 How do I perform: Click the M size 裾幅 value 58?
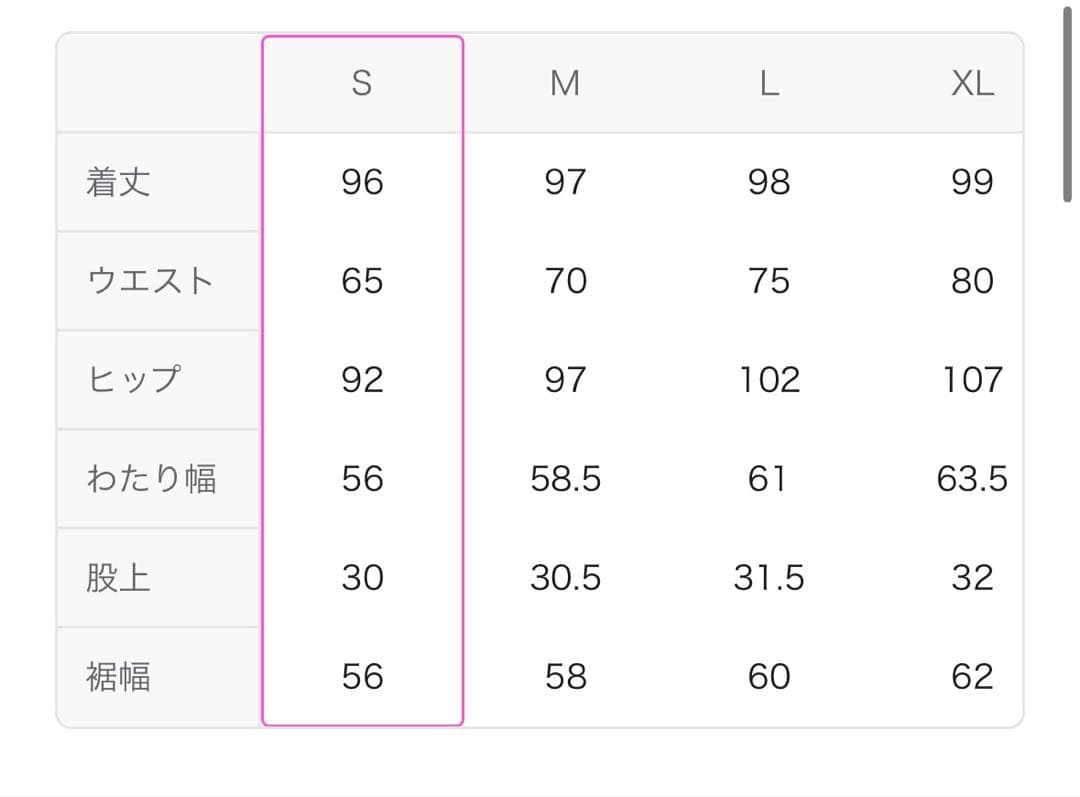click(565, 677)
